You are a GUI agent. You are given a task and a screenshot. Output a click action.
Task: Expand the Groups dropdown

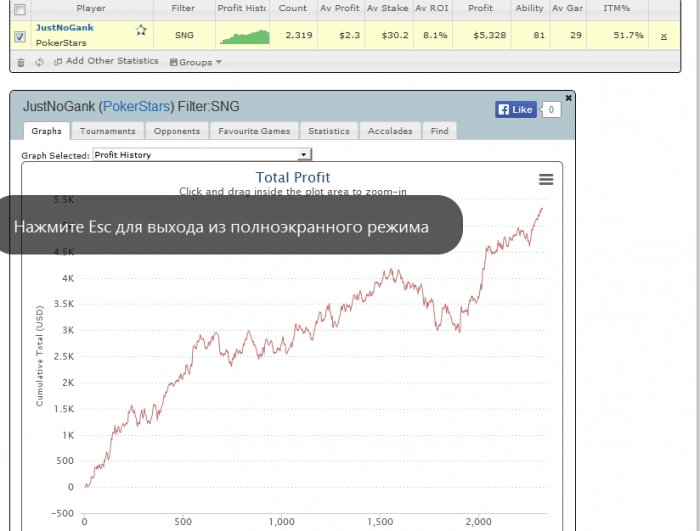pos(196,62)
